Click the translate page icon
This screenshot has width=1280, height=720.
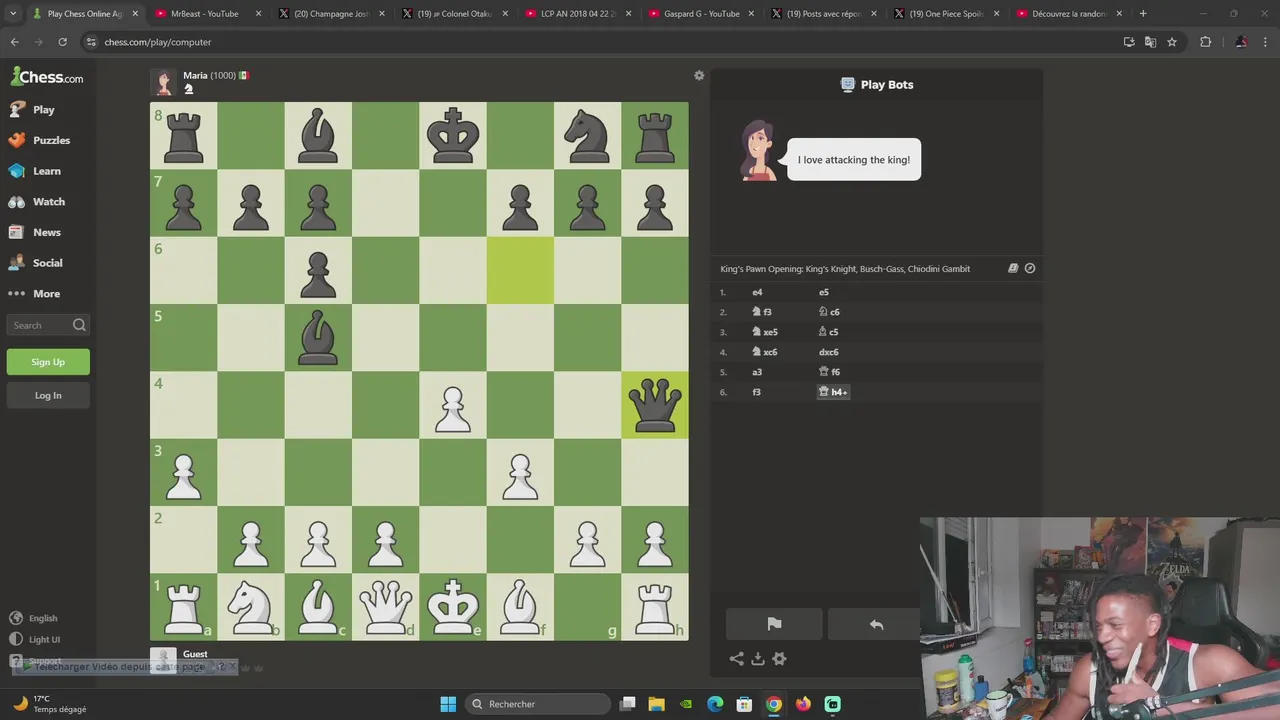tap(1150, 42)
